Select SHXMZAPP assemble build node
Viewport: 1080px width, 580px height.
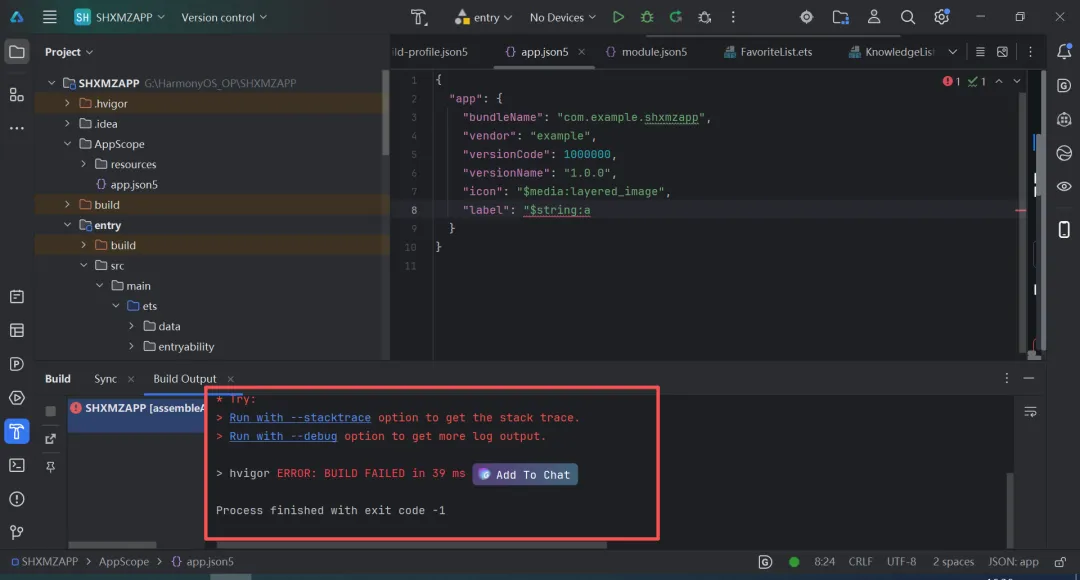click(137, 408)
